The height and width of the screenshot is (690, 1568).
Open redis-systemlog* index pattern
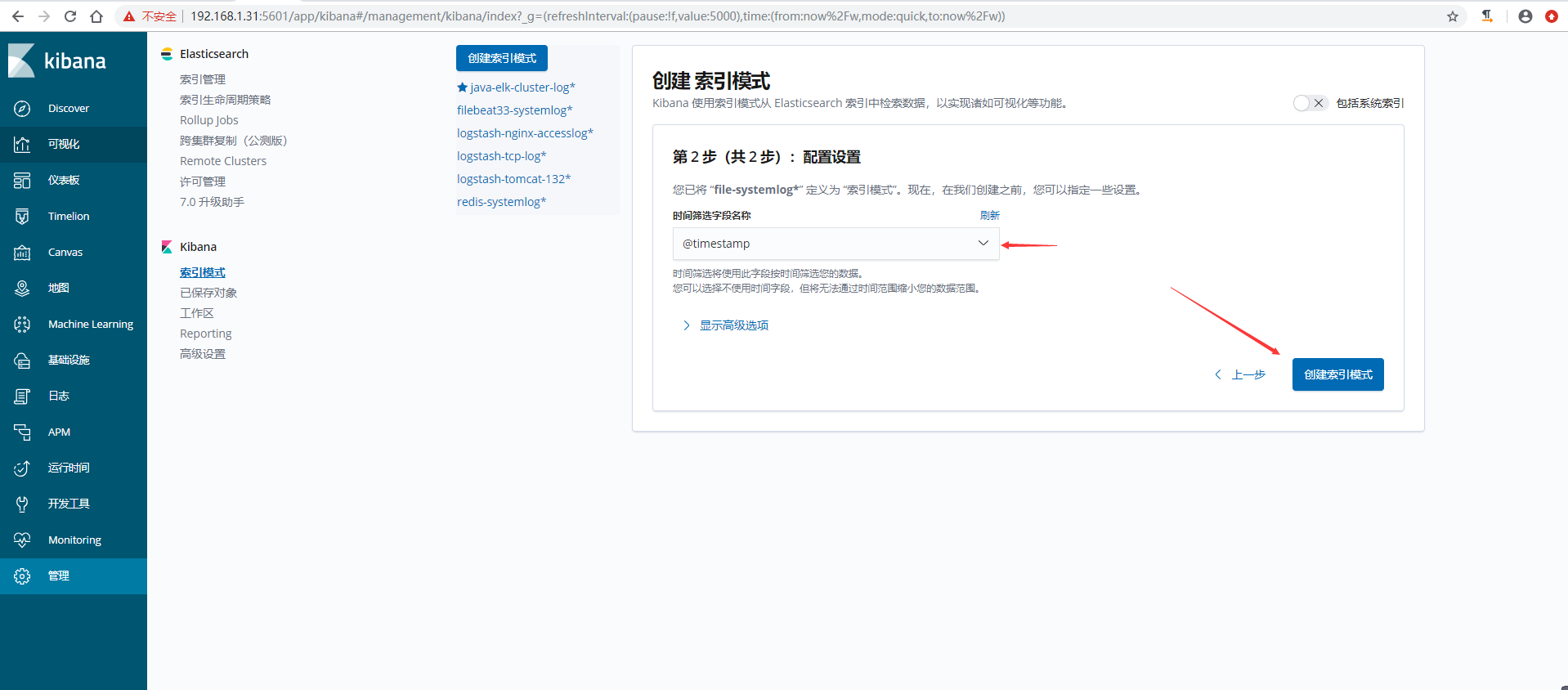(x=502, y=202)
